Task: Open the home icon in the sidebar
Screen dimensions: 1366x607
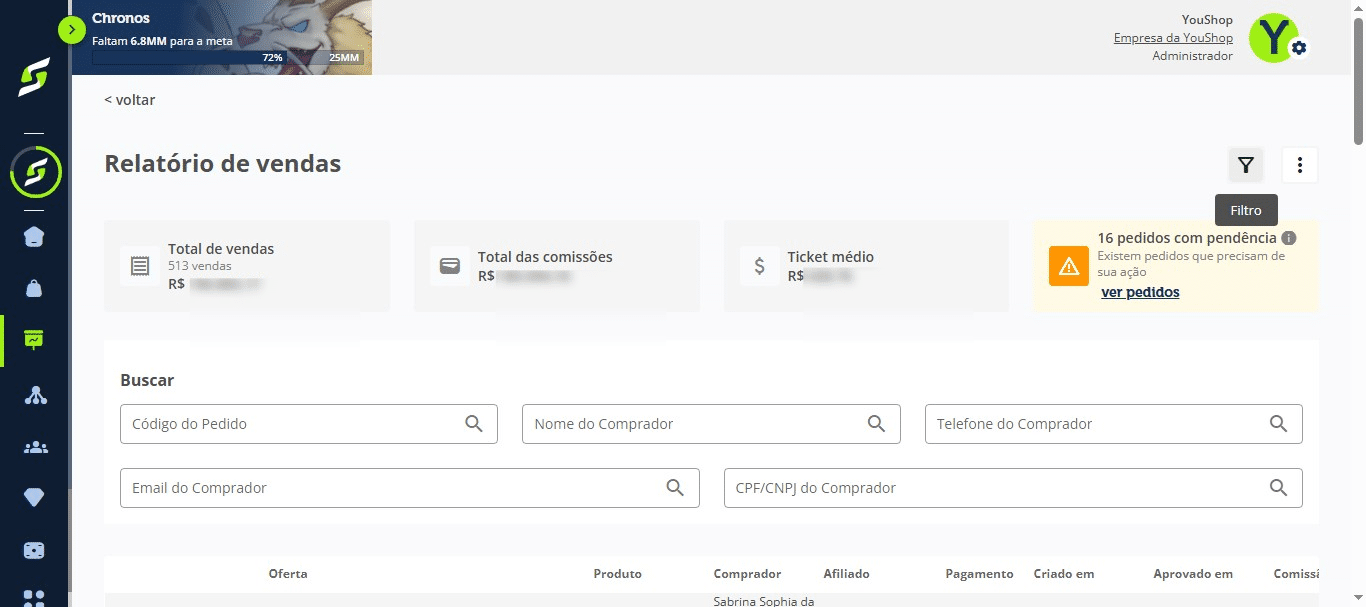Action: 35,237
